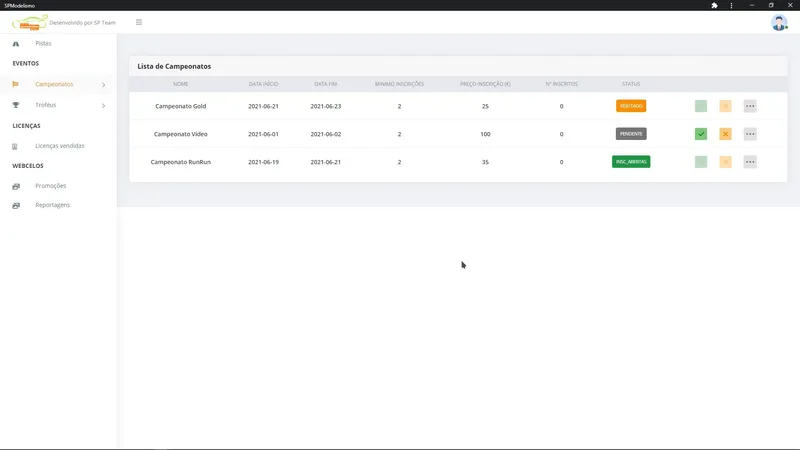
Task: Click the Campeonatos flag icon
Action: (x=15, y=84)
